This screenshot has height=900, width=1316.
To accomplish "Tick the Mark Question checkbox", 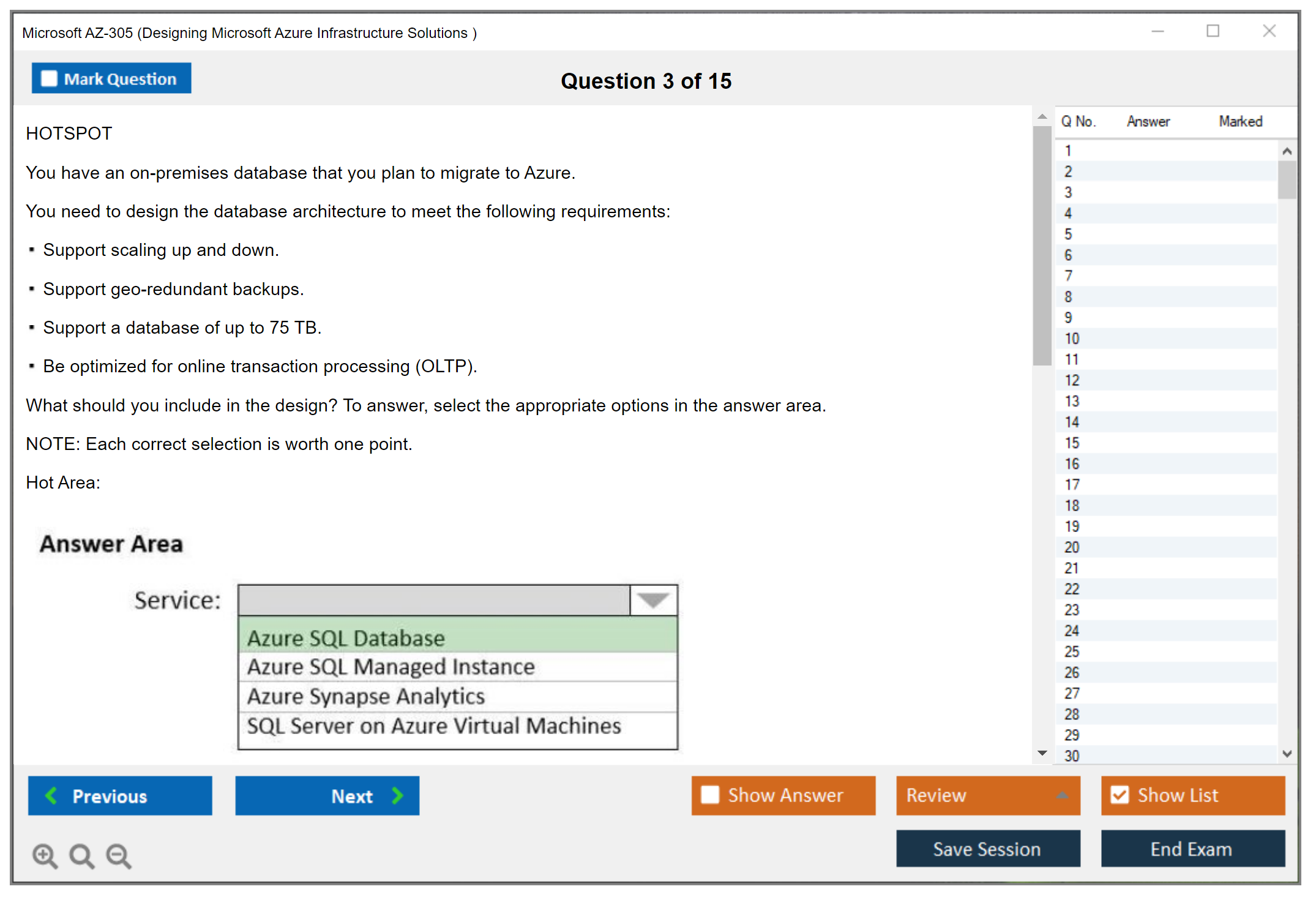I will tap(49, 79).
